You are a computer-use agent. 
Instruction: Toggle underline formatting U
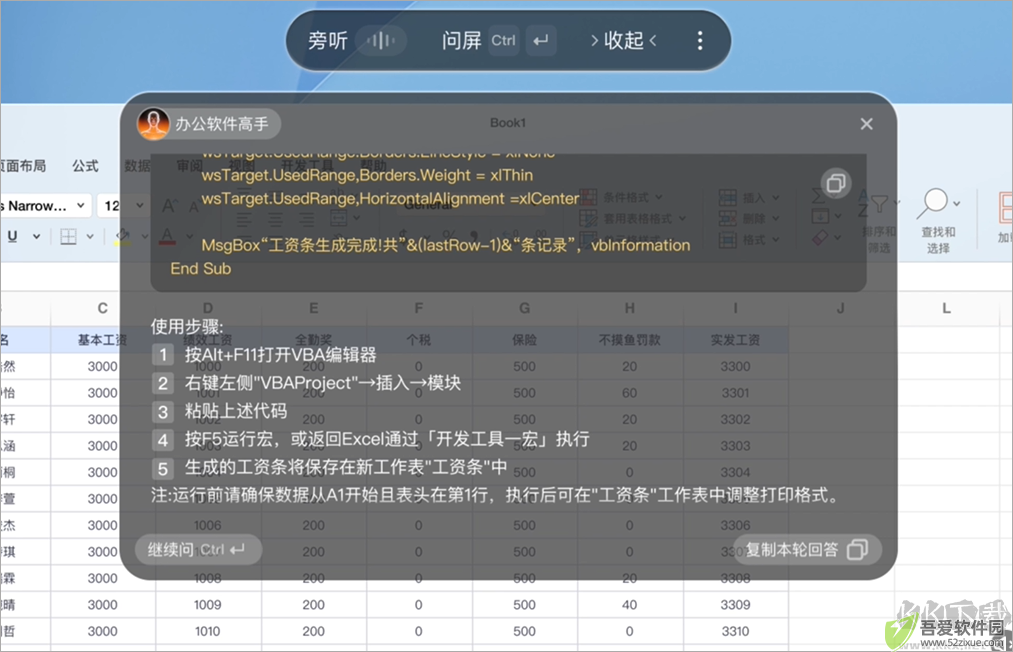12,236
